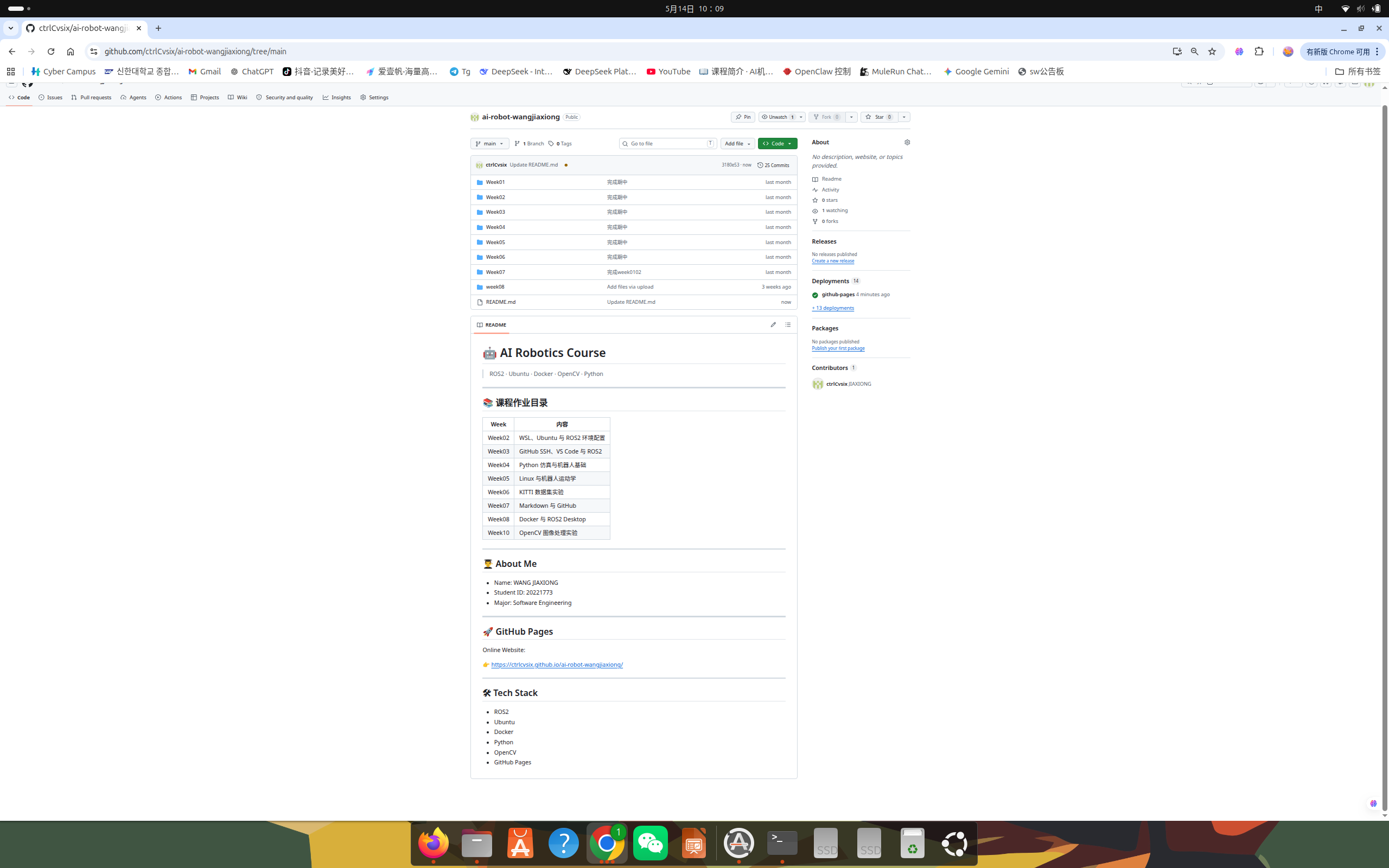Open the Chrome extensions puzzle icon
This screenshot has height=868, width=1389.
pos(1259,52)
